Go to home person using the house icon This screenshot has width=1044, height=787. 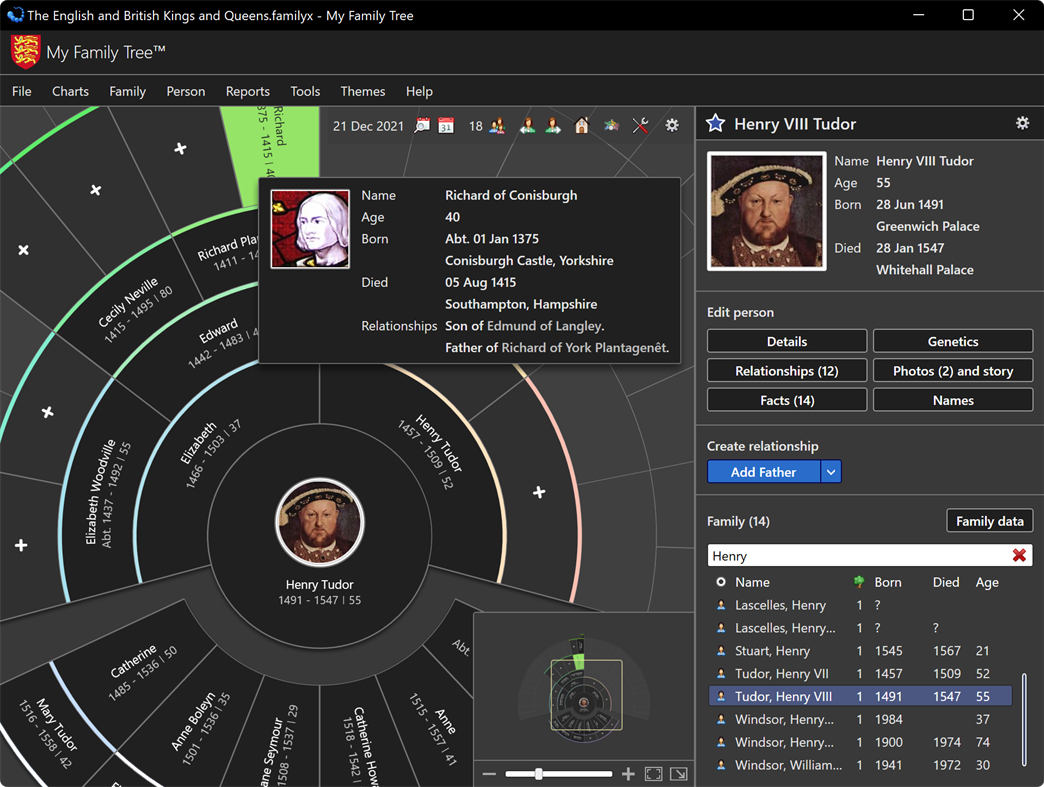pyautogui.click(x=581, y=126)
